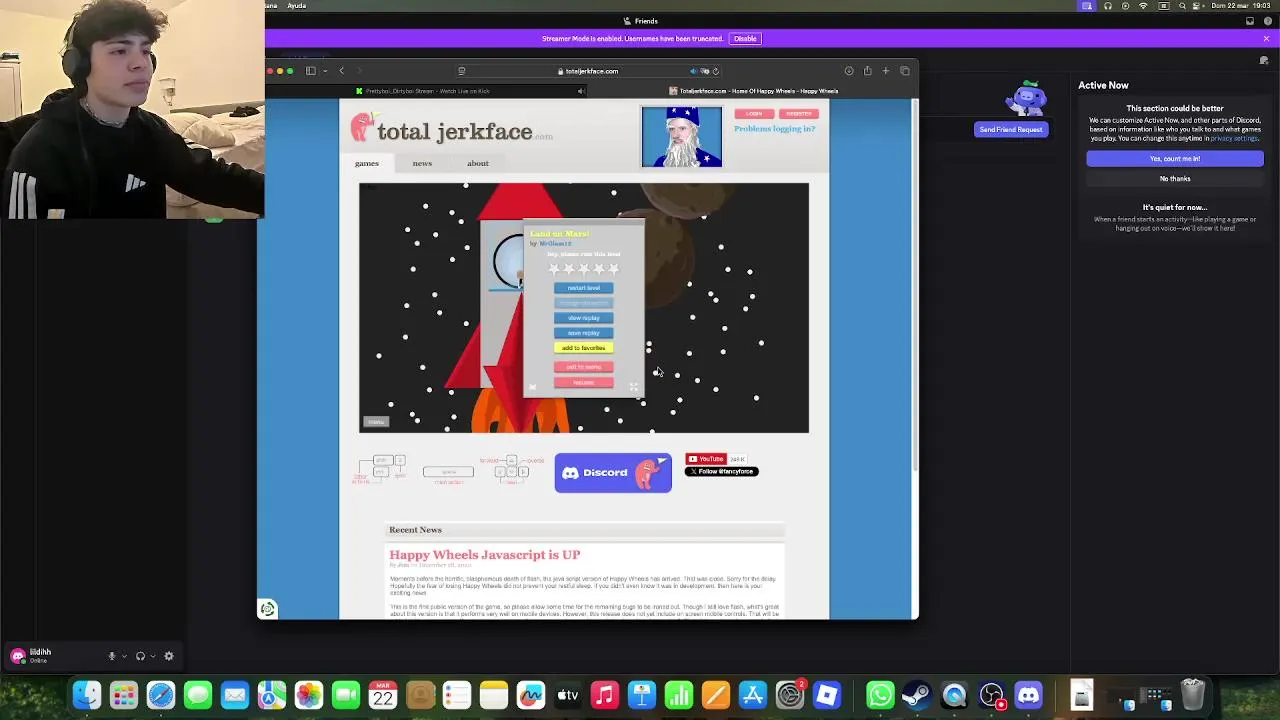
Task: Expand Discord headphone options chevron
Action: (152, 656)
